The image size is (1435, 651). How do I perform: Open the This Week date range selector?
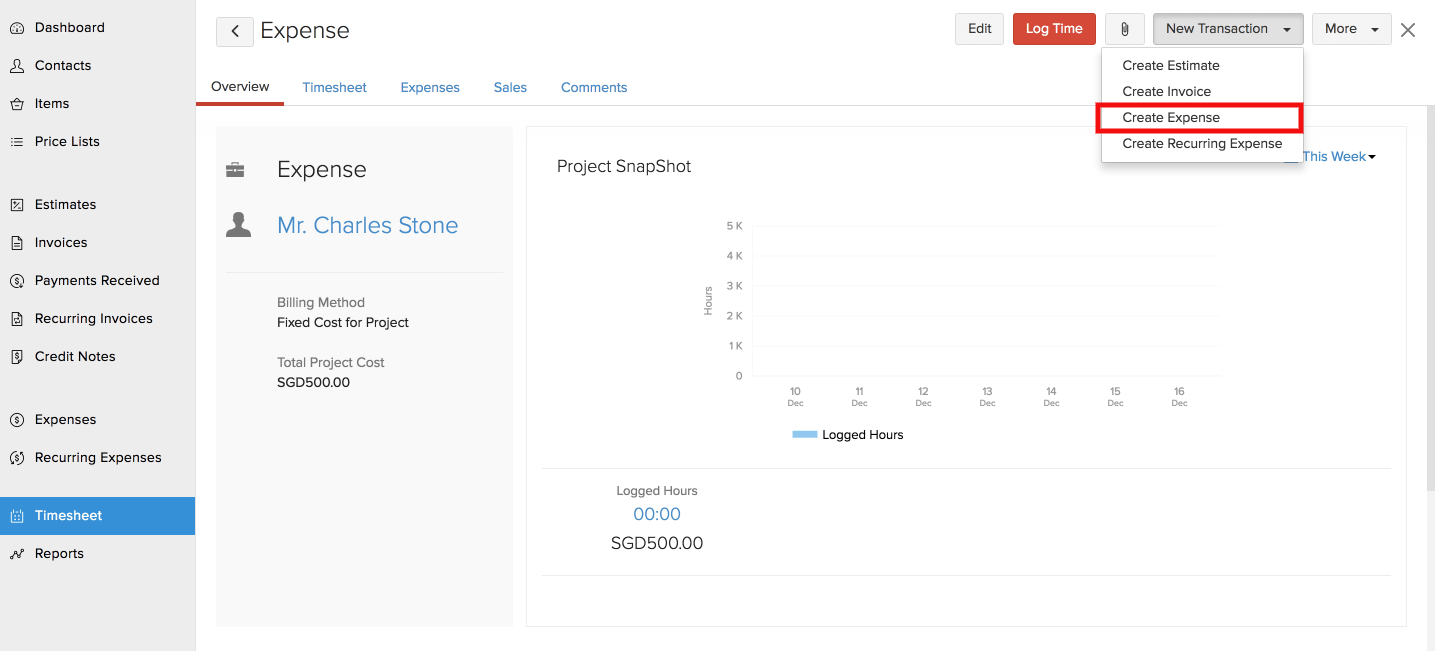pyautogui.click(x=1337, y=156)
